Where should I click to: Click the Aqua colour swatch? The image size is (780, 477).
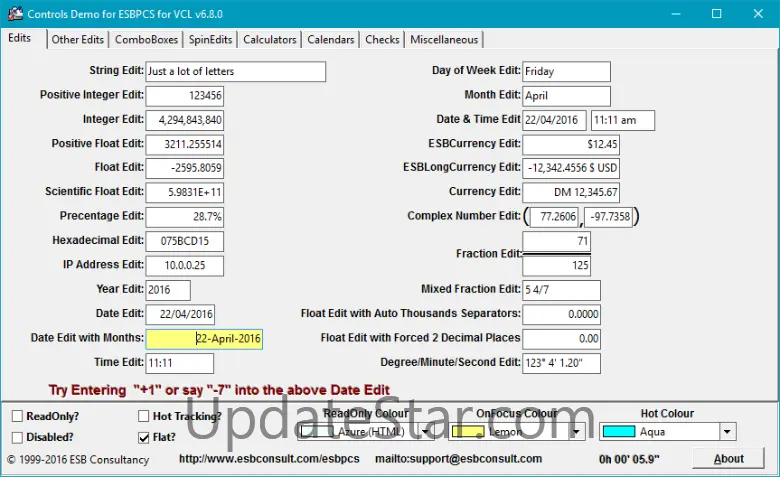click(618, 432)
